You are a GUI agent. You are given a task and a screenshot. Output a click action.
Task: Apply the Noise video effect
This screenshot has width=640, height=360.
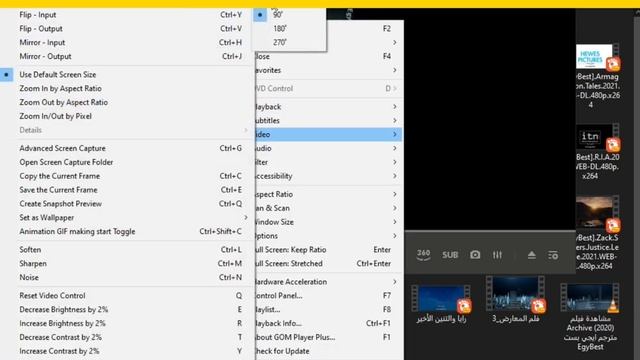(126, 277)
